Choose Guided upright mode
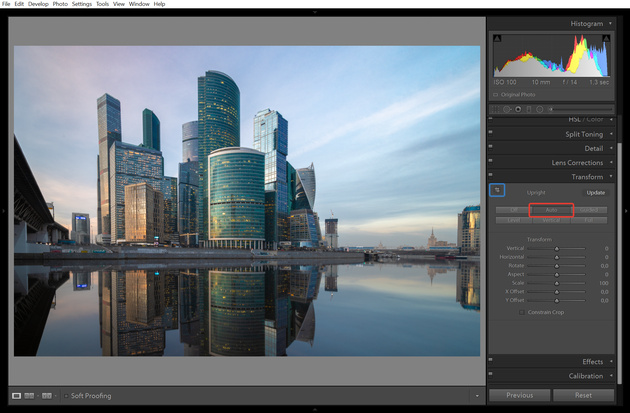630x413 pixels. pyautogui.click(x=589, y=210)
